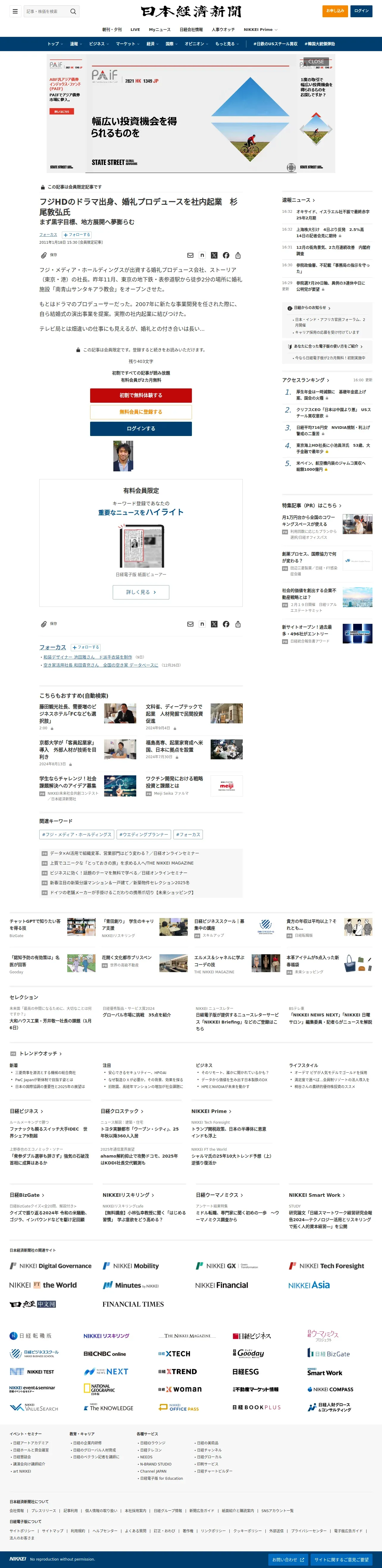
Task: Open 日経XTECH logo link
Action: pos(174,1354)
